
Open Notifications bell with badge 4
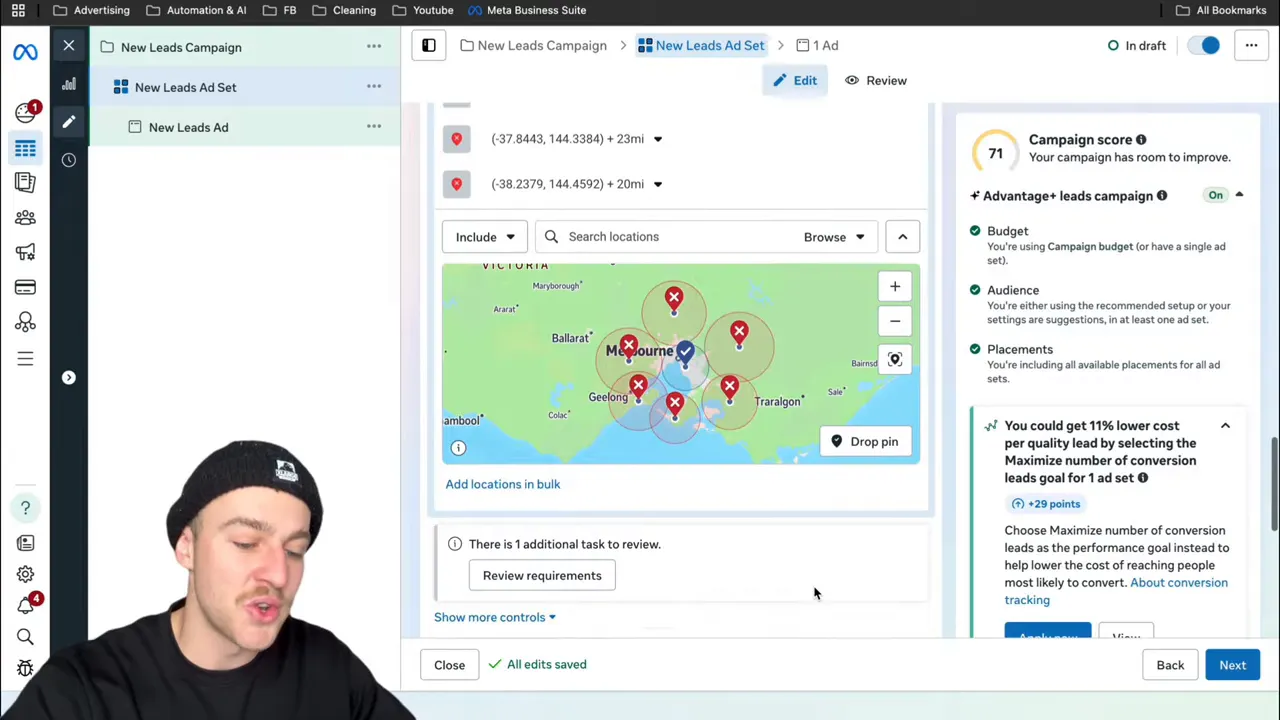click(27, 604)
